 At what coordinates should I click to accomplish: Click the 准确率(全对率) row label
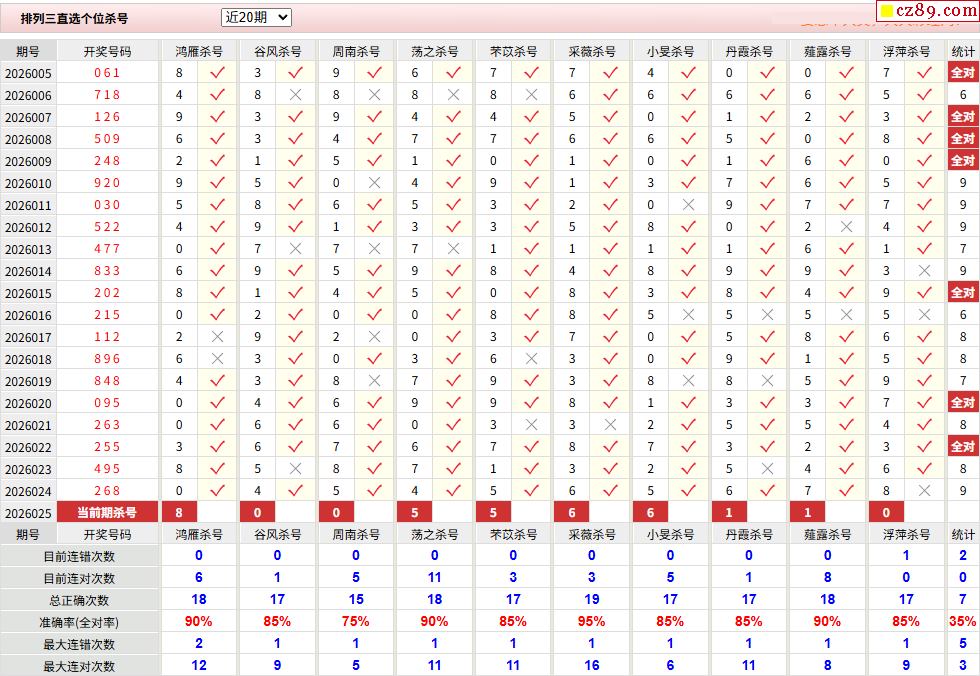pos(79,622)
